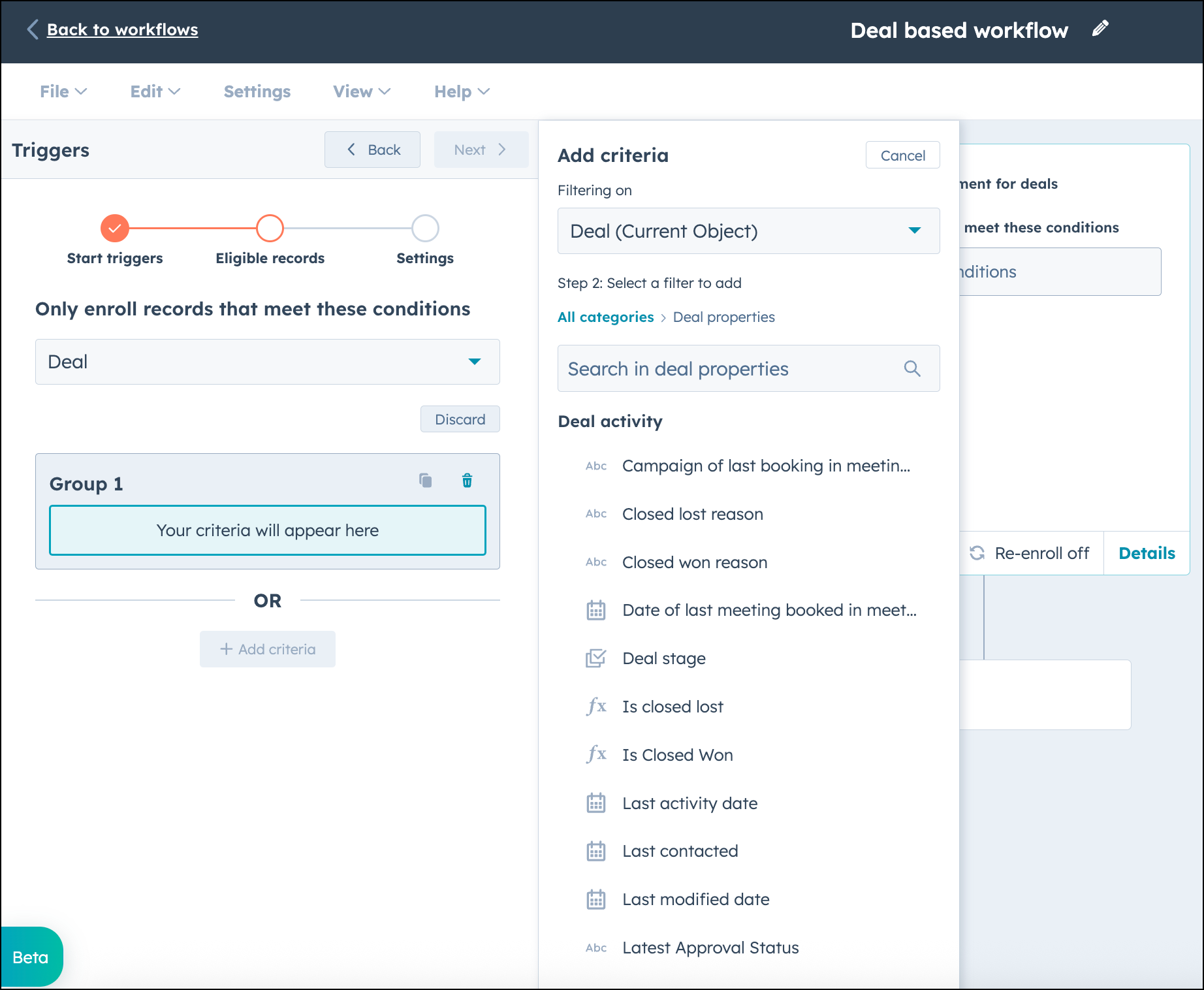Select the Eligible records step circle

point(270,229)
